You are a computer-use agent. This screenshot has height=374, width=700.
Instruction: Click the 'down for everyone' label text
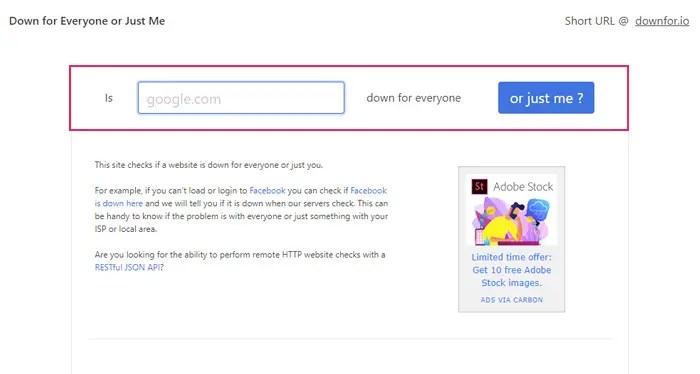tap(413, 98)
